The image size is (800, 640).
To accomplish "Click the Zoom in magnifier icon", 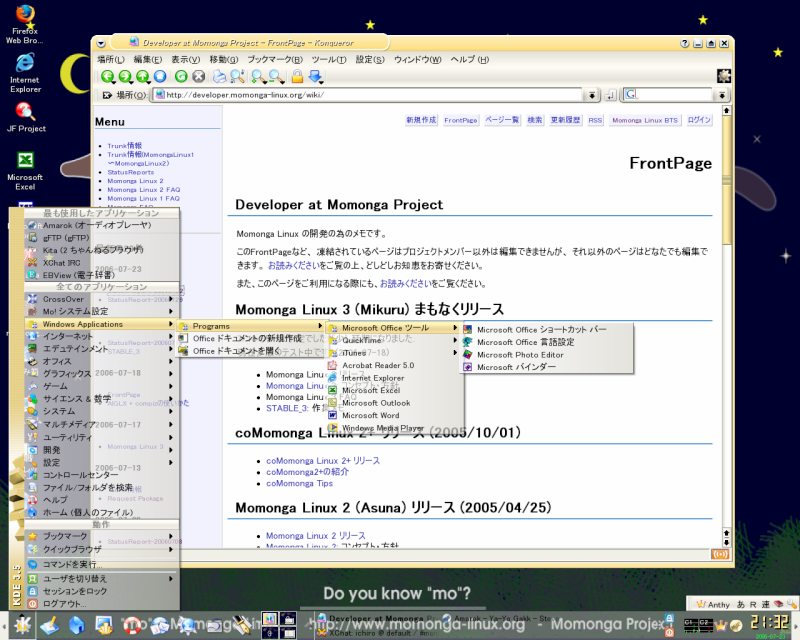I will point(259,77).
